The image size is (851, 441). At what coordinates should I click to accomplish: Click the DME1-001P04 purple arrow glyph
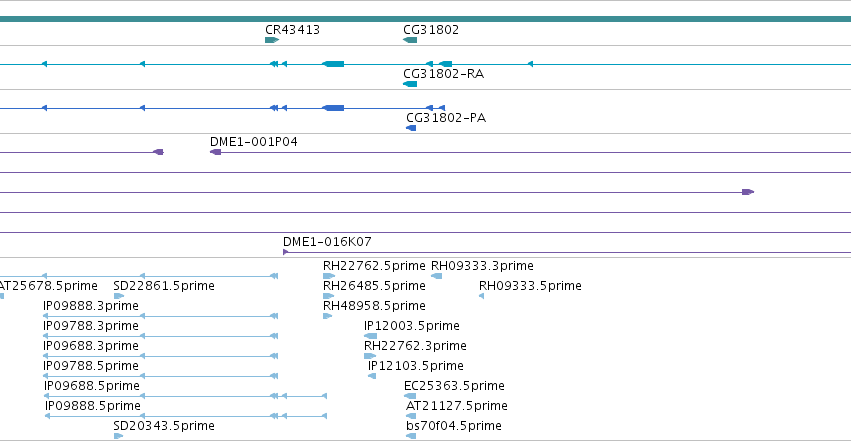(x=215, y=152)
